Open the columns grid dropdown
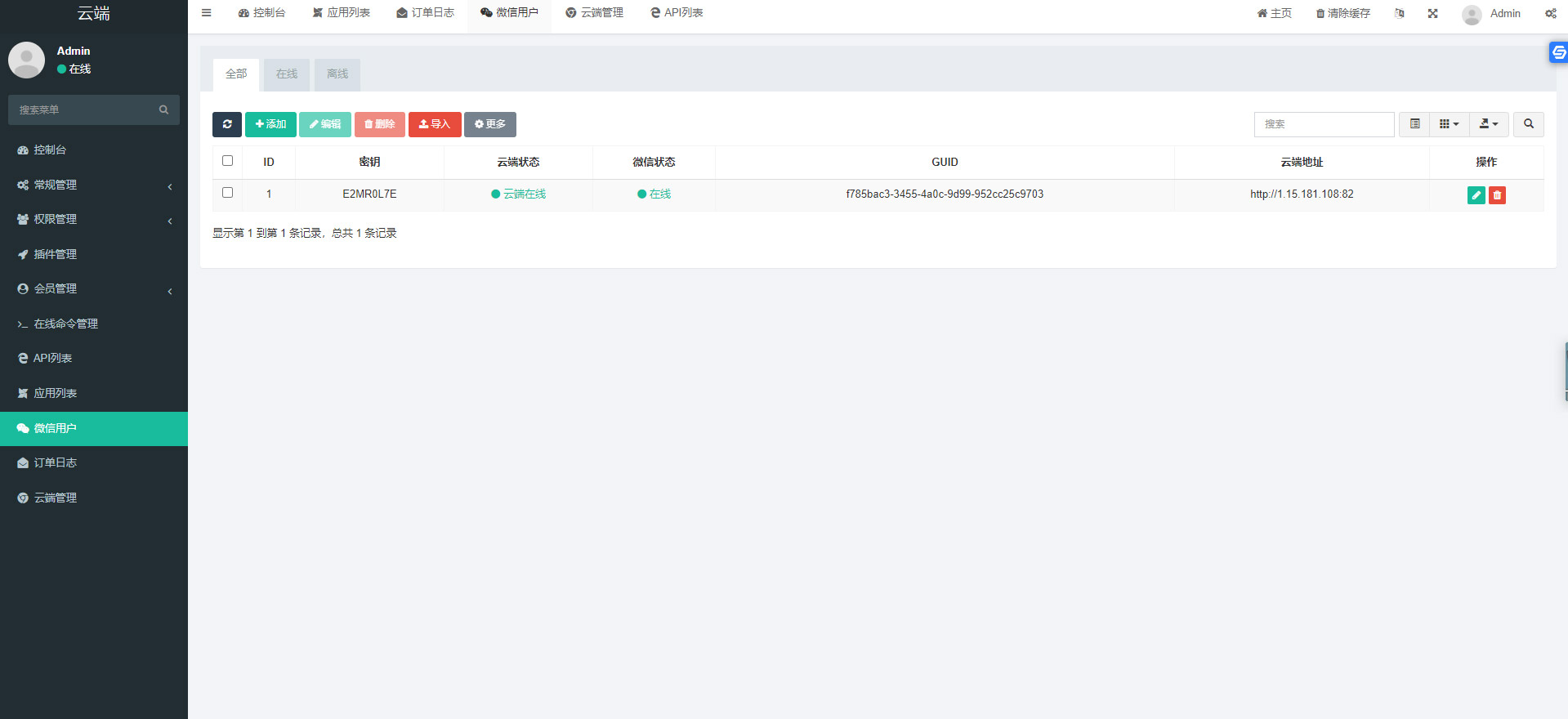Viewport: 1568px width, 719px height. pyautogui.click(x=1449, y=124)
